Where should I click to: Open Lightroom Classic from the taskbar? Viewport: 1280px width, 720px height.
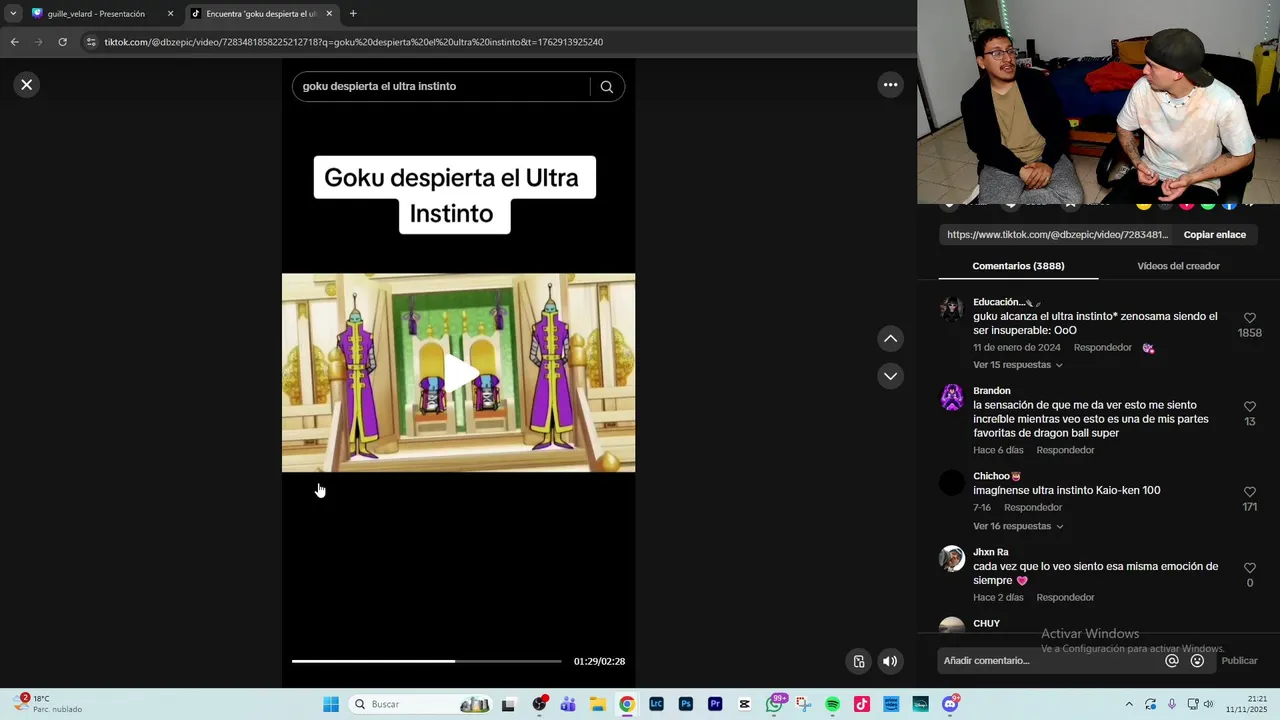[x=656, y=704]
